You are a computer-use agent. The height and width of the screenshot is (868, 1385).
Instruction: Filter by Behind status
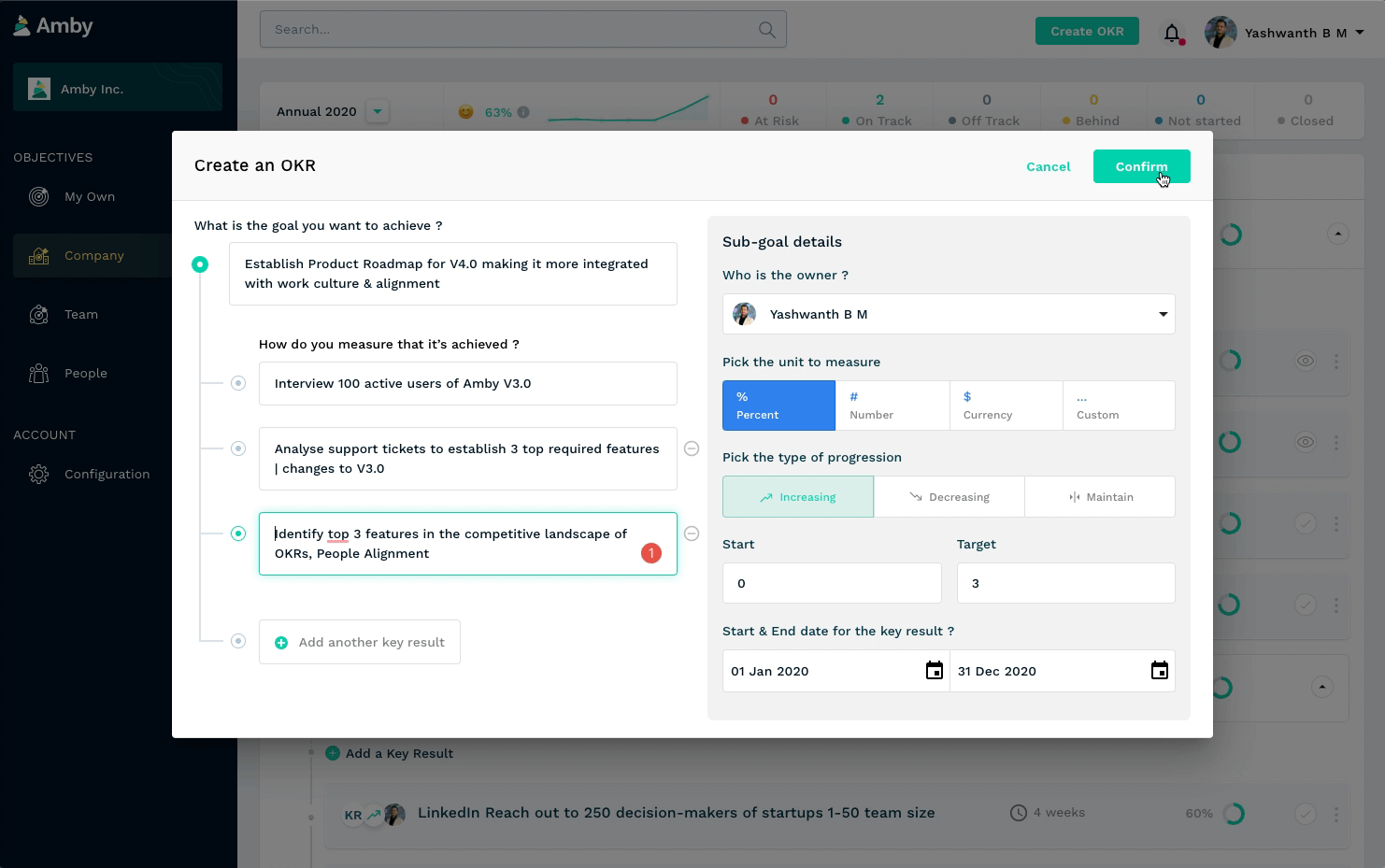[1092, 109]
